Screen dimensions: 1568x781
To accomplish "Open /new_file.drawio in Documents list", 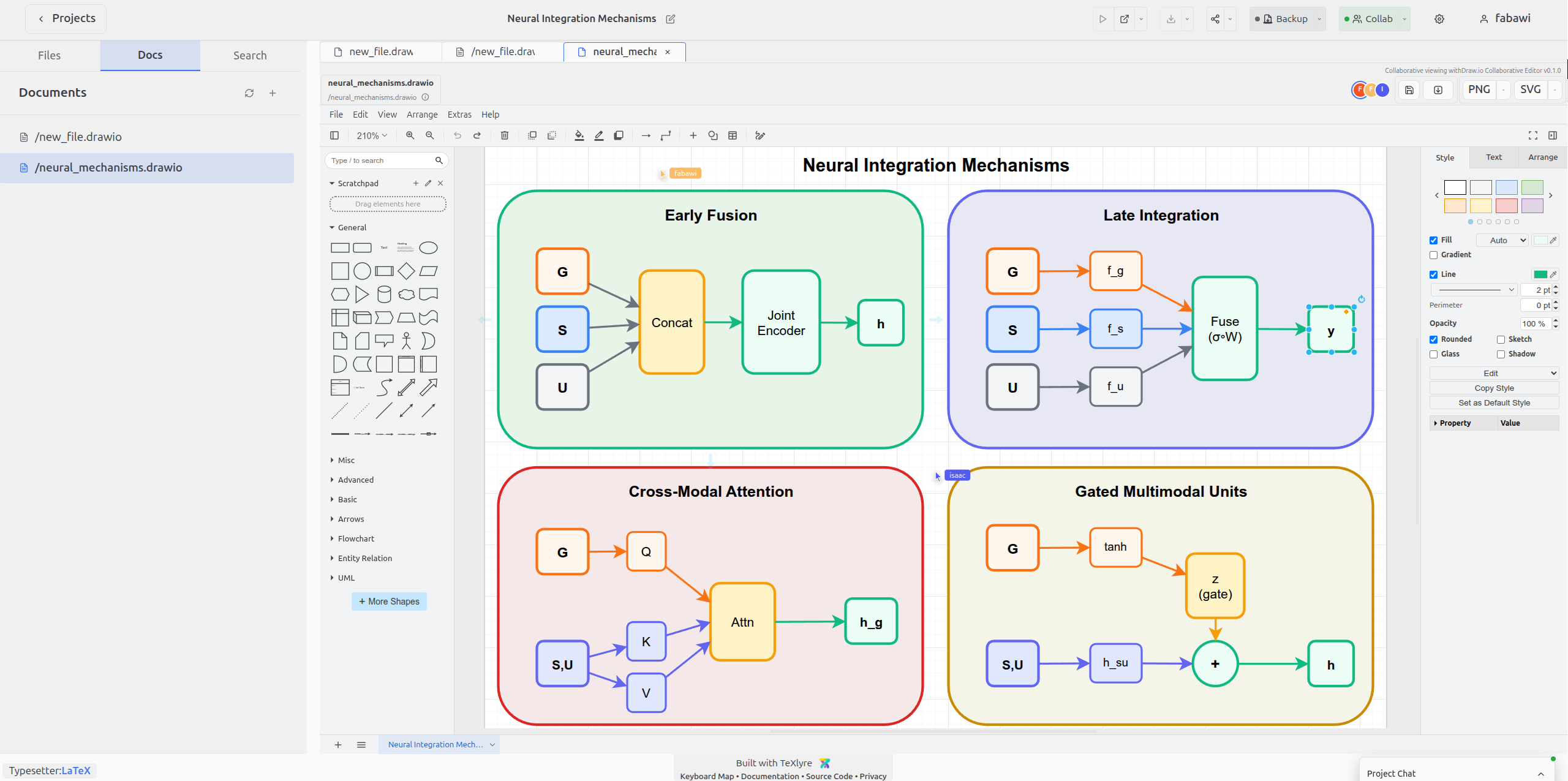I will pyautogui.click(x=147, y=137).
